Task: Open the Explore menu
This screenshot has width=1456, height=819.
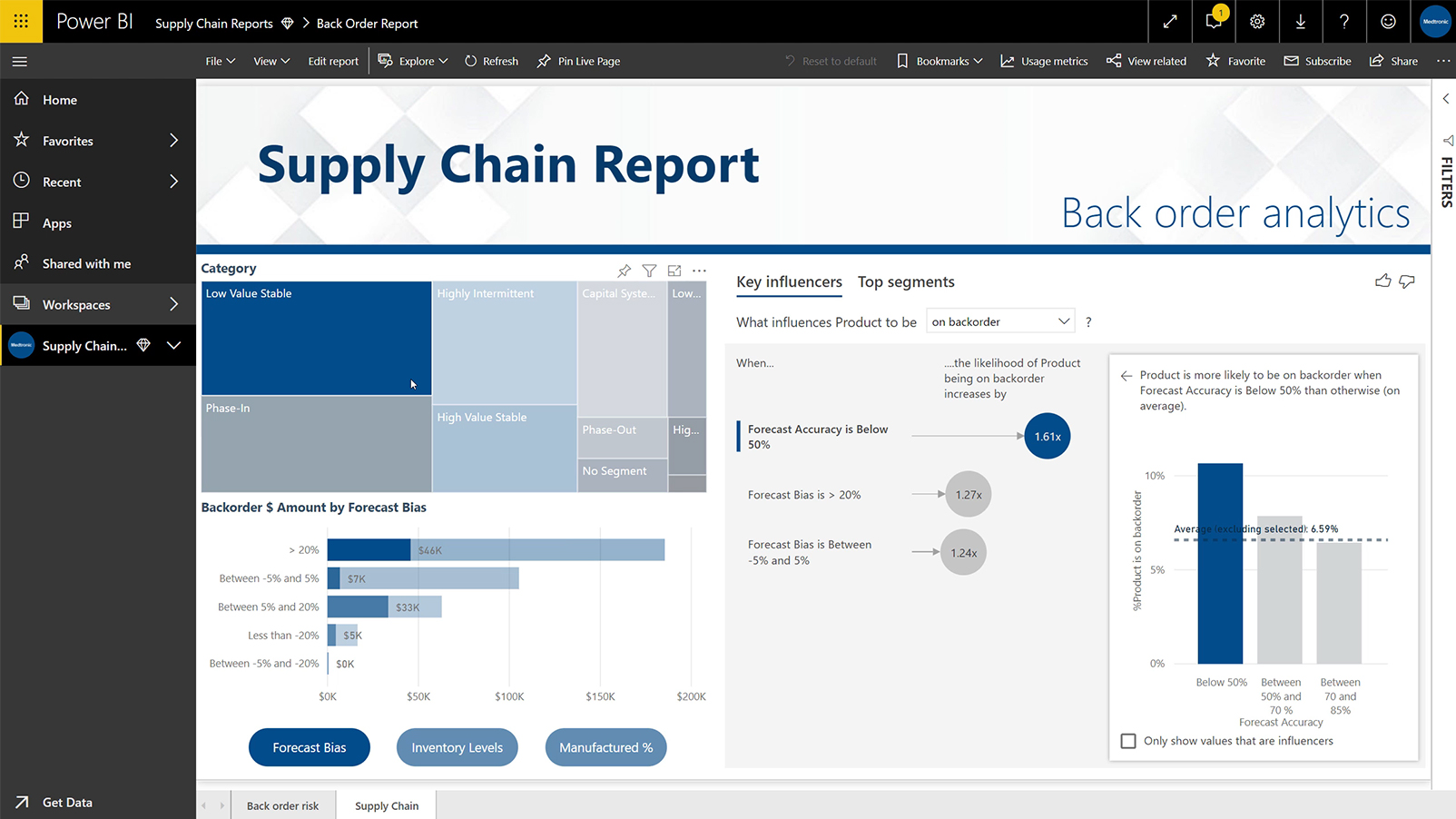Action: [x=413, y=61]
